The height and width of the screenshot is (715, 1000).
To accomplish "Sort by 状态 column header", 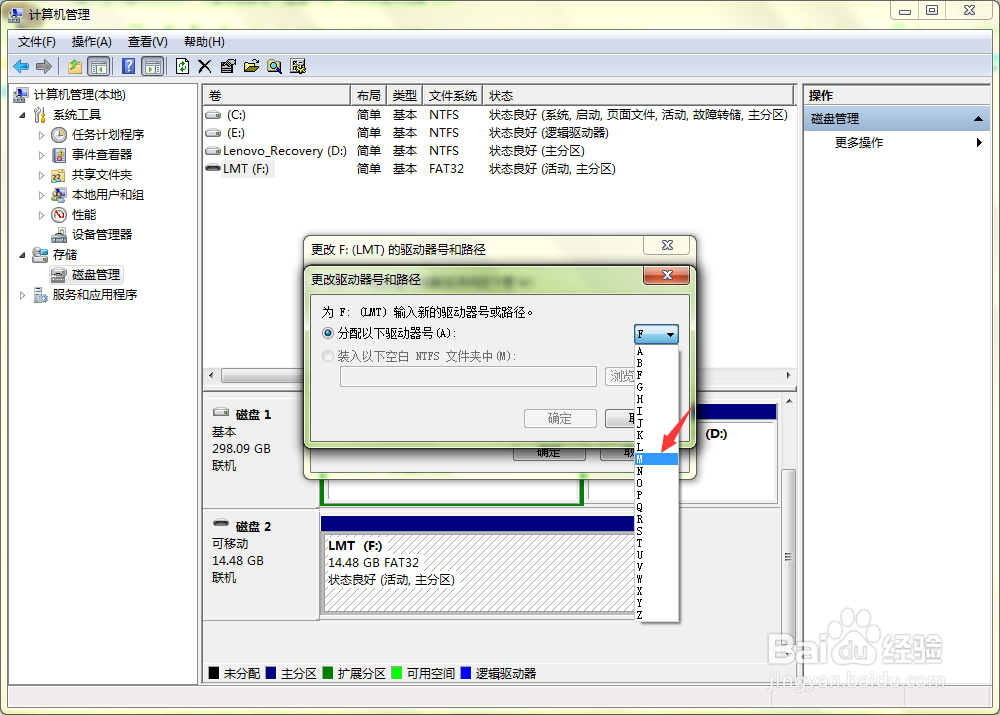I will pos(638,96).
